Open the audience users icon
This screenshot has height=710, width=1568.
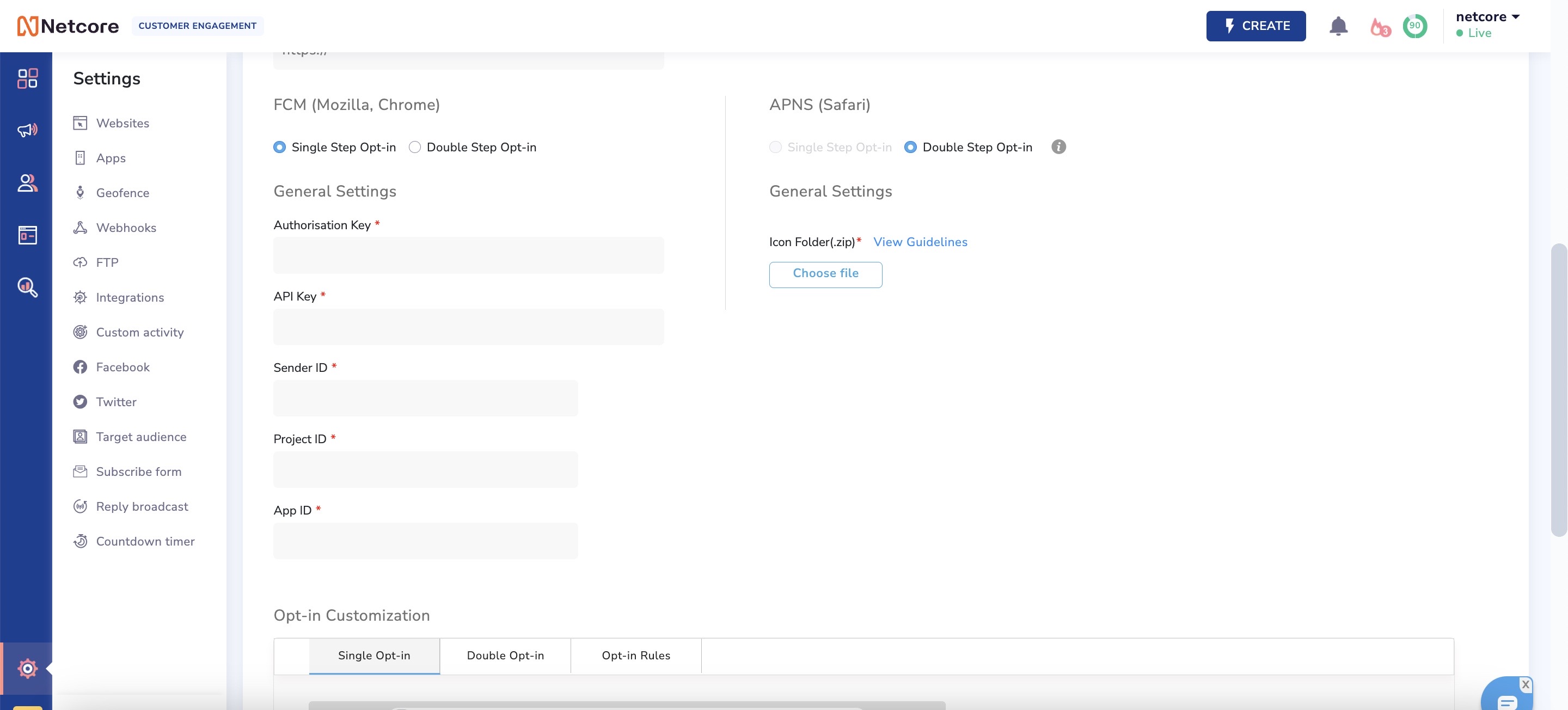coord(27,183)
